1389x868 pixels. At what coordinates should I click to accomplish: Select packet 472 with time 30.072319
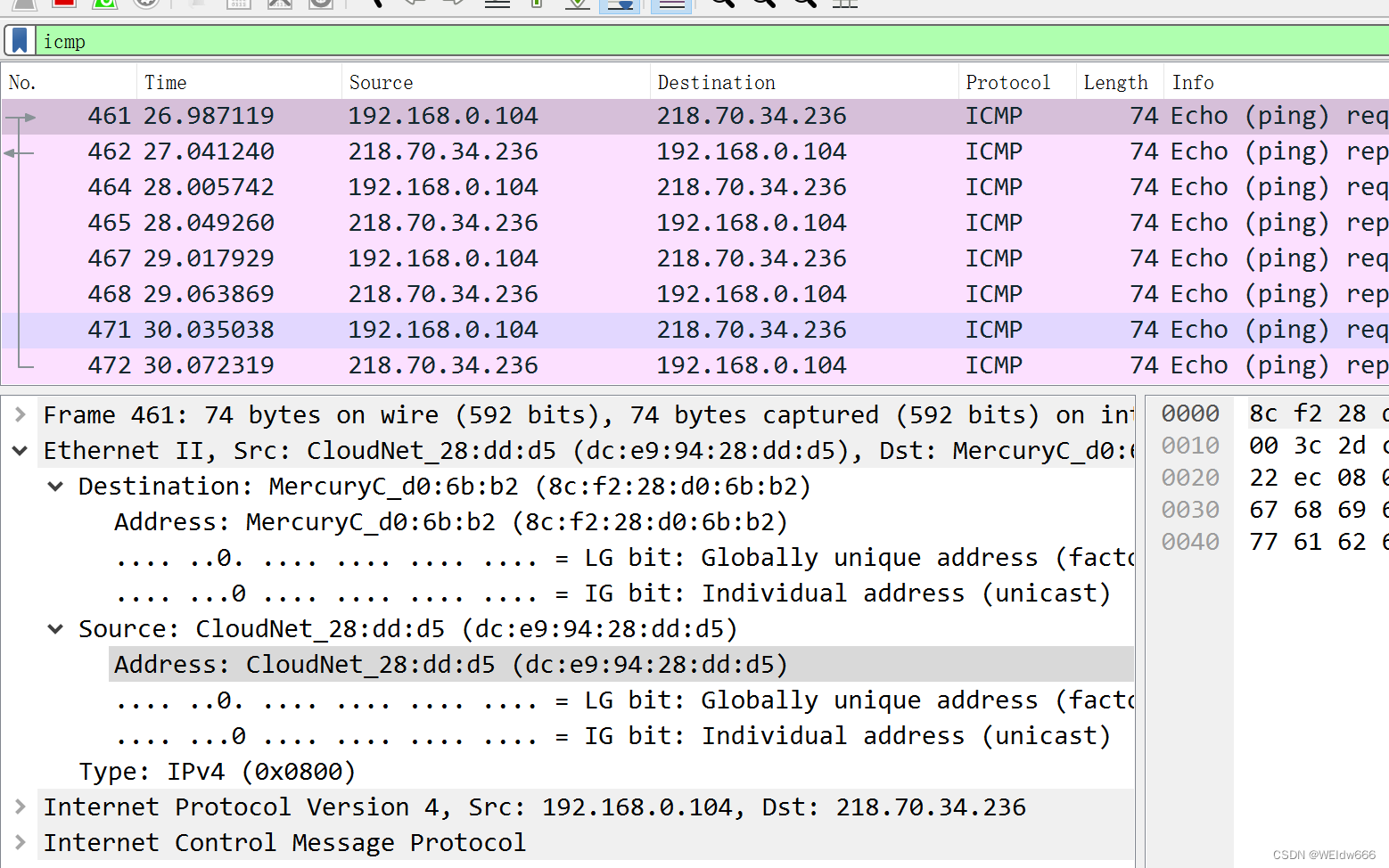[x=694, y=366]
